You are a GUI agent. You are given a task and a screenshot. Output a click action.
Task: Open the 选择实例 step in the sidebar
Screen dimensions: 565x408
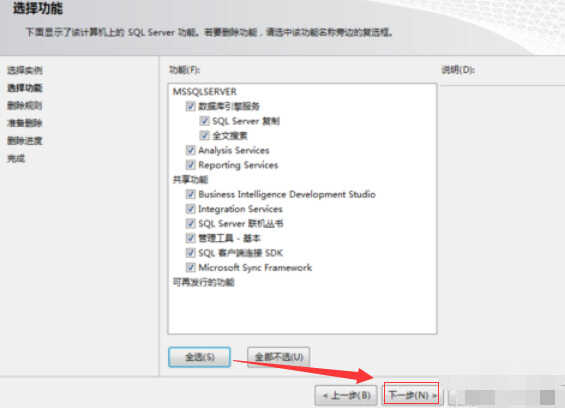click(x=25, y=70)
